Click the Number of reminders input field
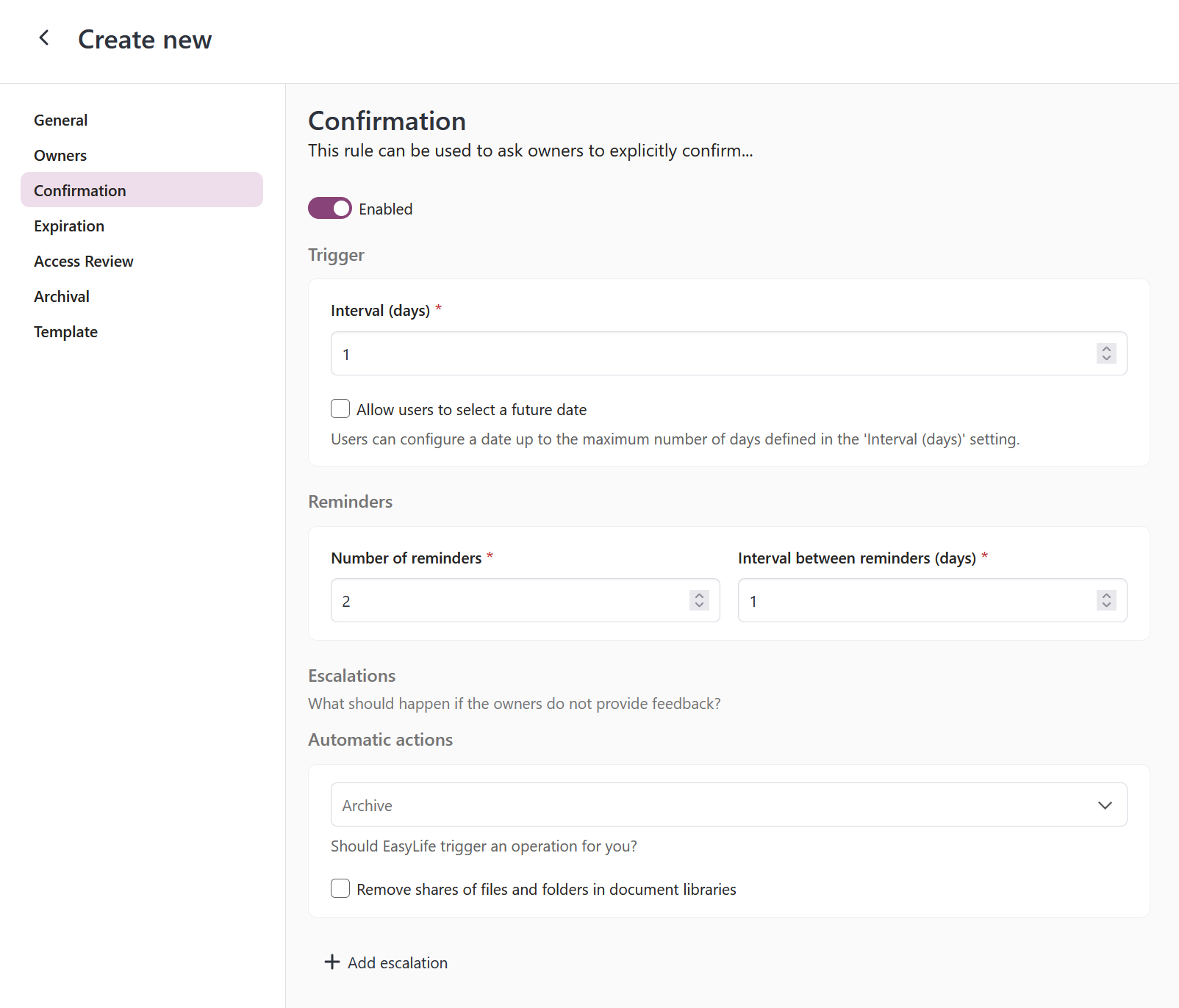Screen dimensions: 1179x1008 (x=515, y=600)
